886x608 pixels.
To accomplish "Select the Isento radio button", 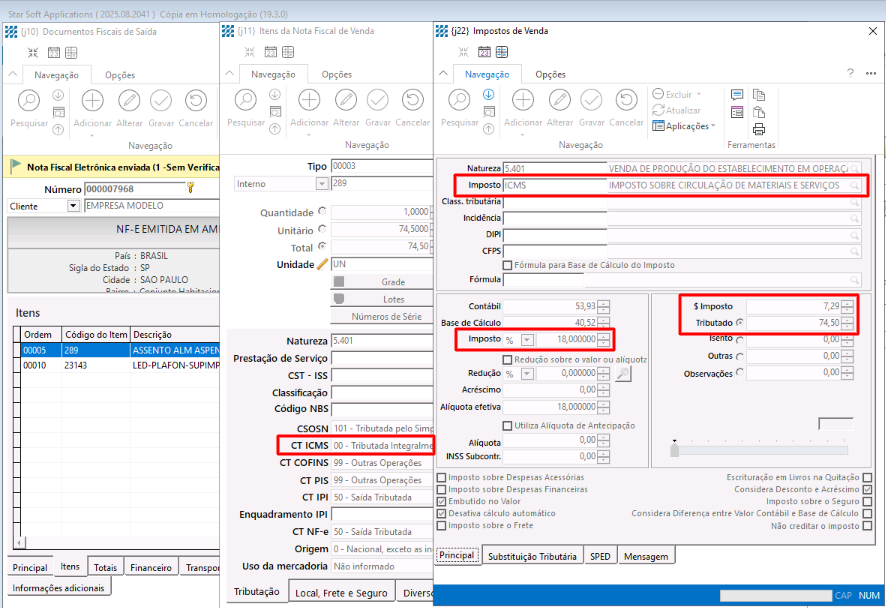I will pos(740,339).
